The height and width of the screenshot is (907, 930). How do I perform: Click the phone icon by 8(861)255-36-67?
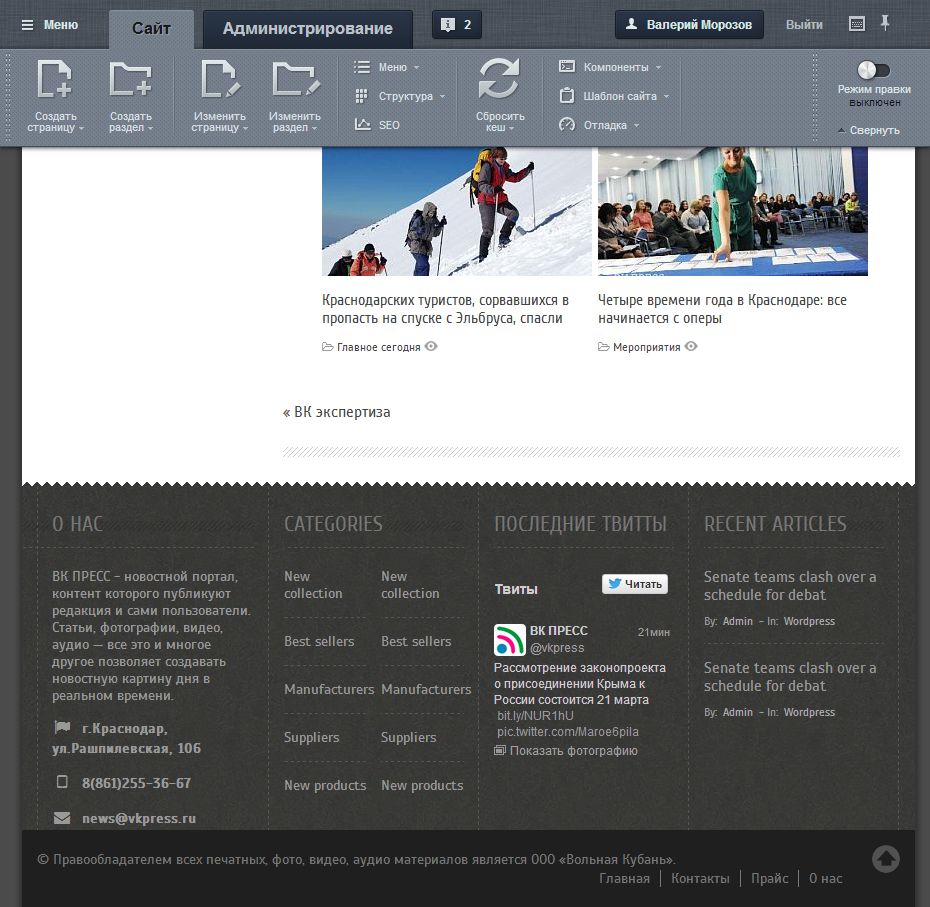coord(62,782)
